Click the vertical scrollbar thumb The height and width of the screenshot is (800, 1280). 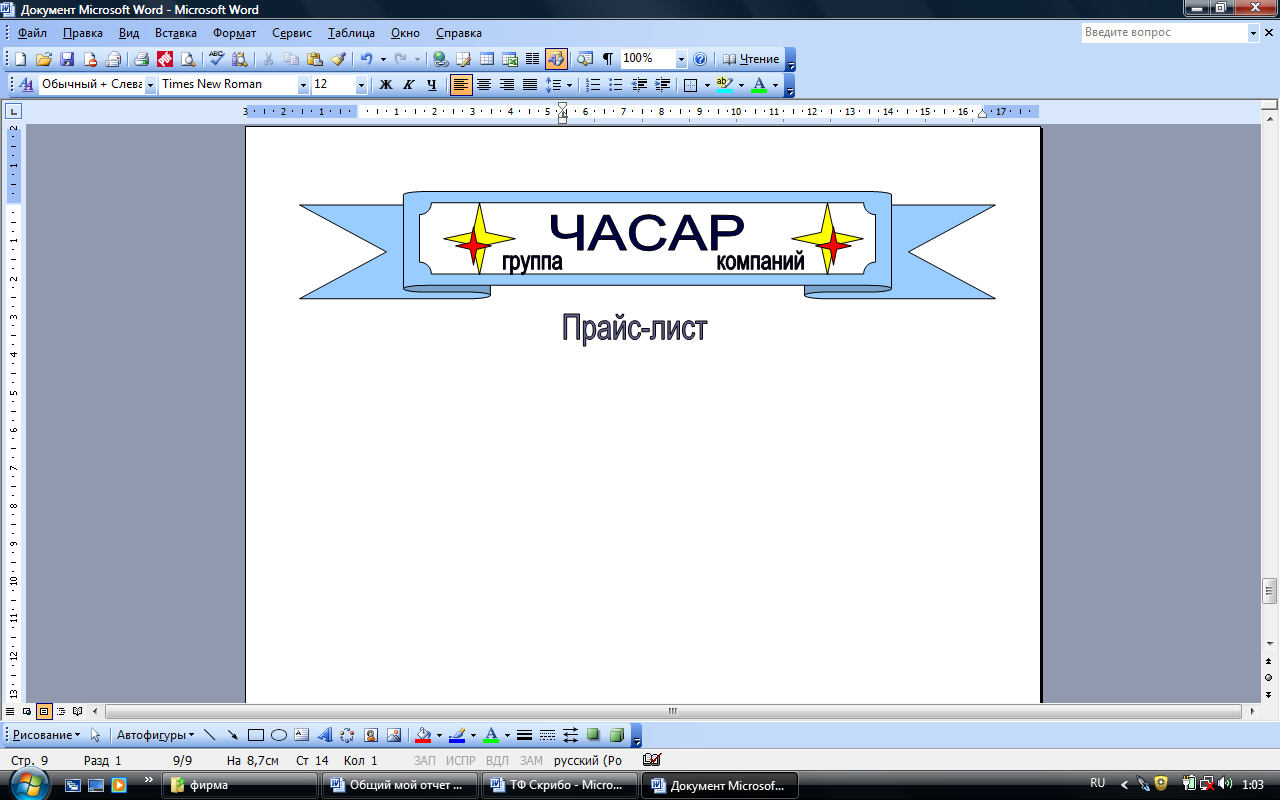point(1270,590)
